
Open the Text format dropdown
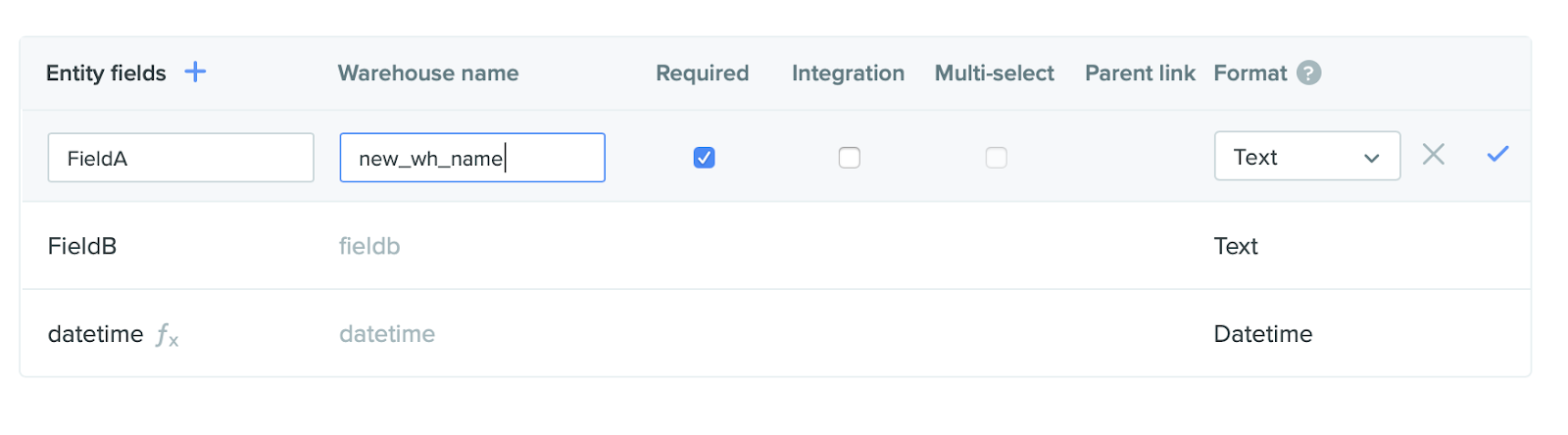click(x=1306, y=157)
